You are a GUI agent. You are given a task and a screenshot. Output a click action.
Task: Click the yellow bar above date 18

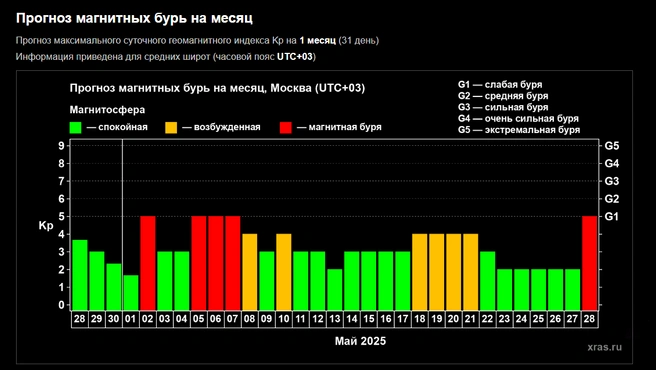point(420,272)
